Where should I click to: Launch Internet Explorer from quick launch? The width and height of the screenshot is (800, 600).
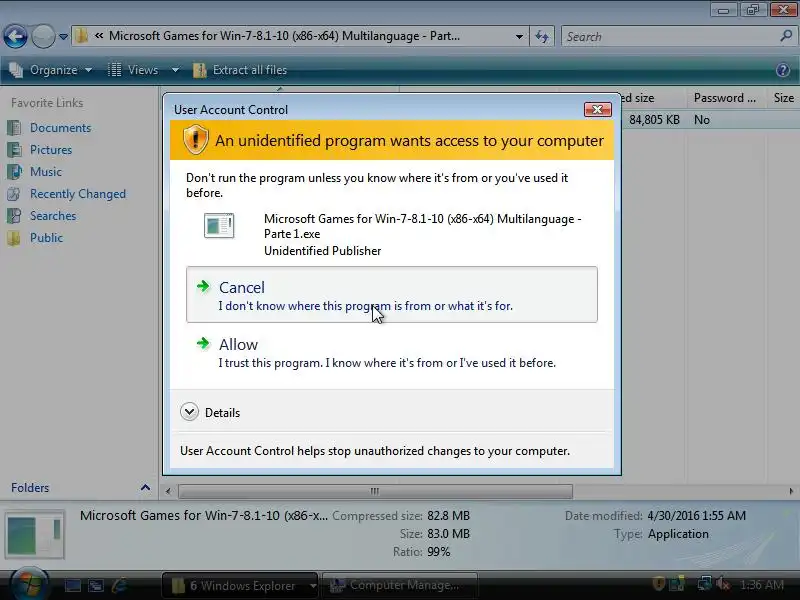click(119, 585)
